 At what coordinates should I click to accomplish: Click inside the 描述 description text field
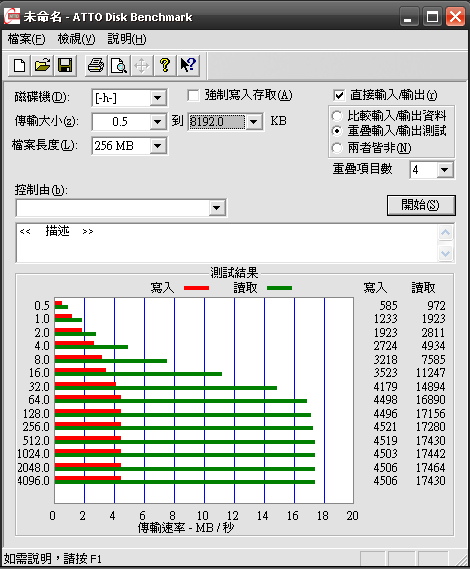tap(227, 243)
